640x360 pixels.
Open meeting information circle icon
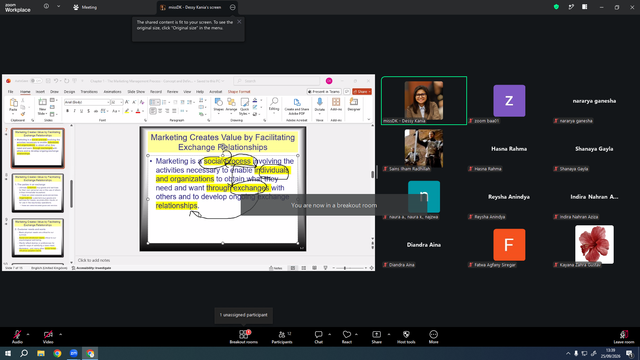[47, 7]
